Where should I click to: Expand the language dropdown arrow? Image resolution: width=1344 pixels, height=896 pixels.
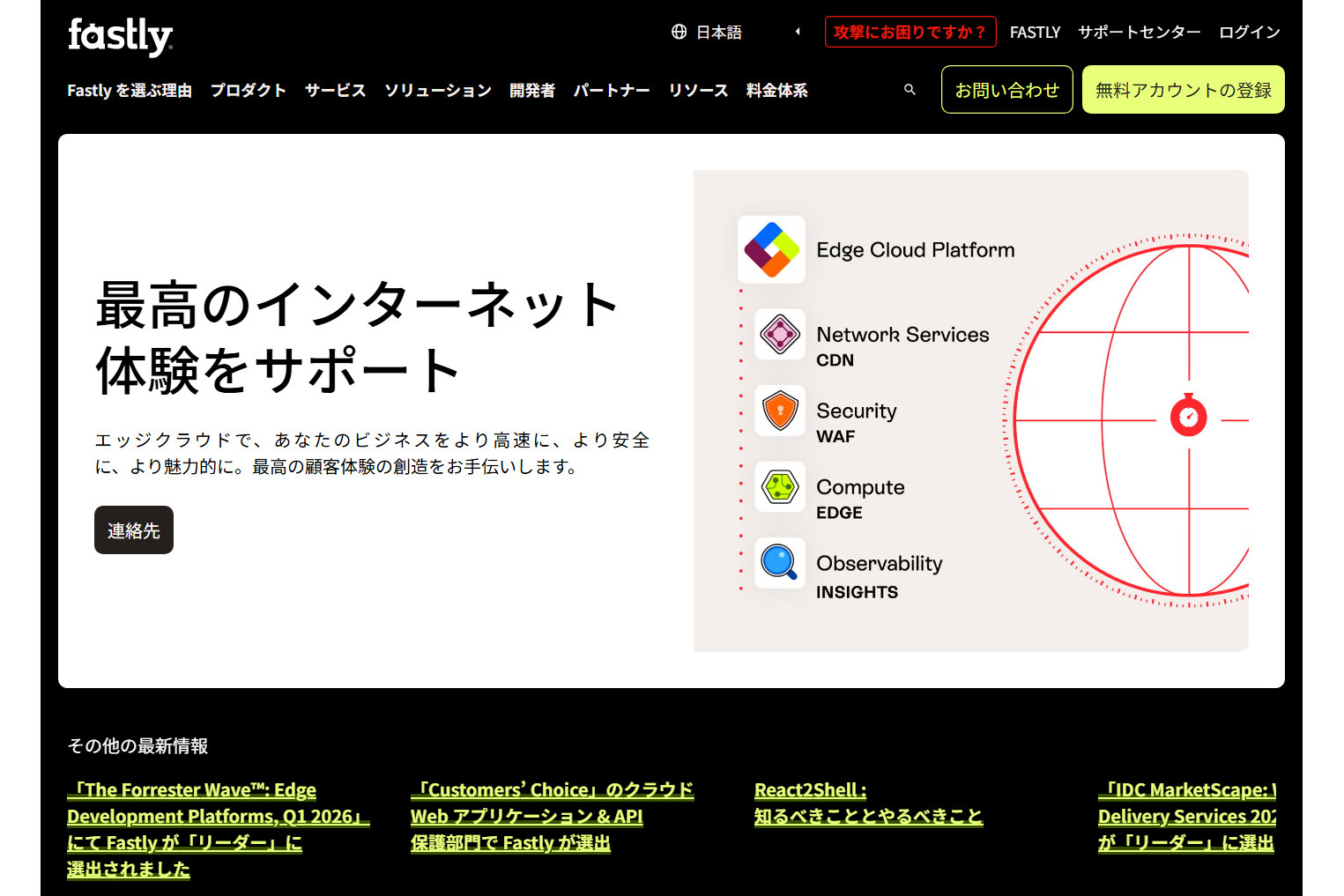pos(798,32)
